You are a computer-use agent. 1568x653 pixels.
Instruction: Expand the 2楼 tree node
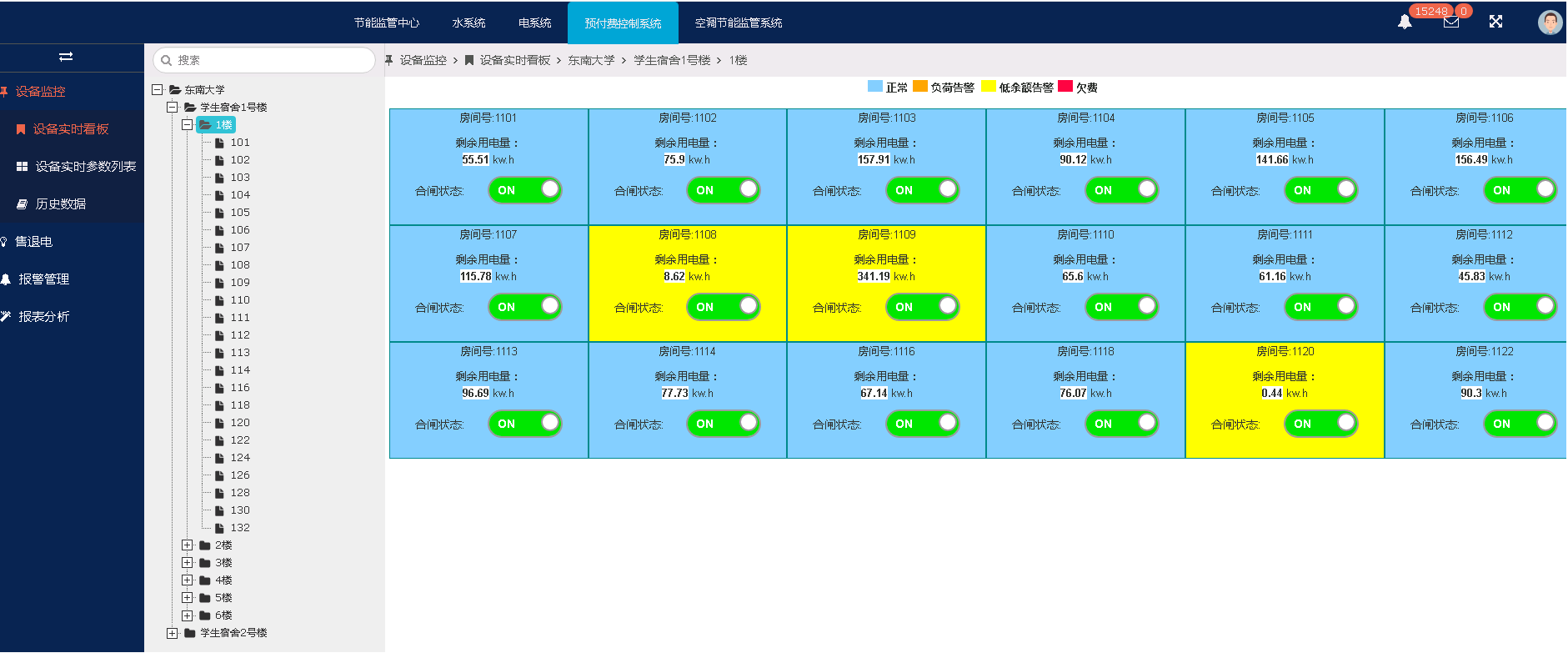coord(188,545)
